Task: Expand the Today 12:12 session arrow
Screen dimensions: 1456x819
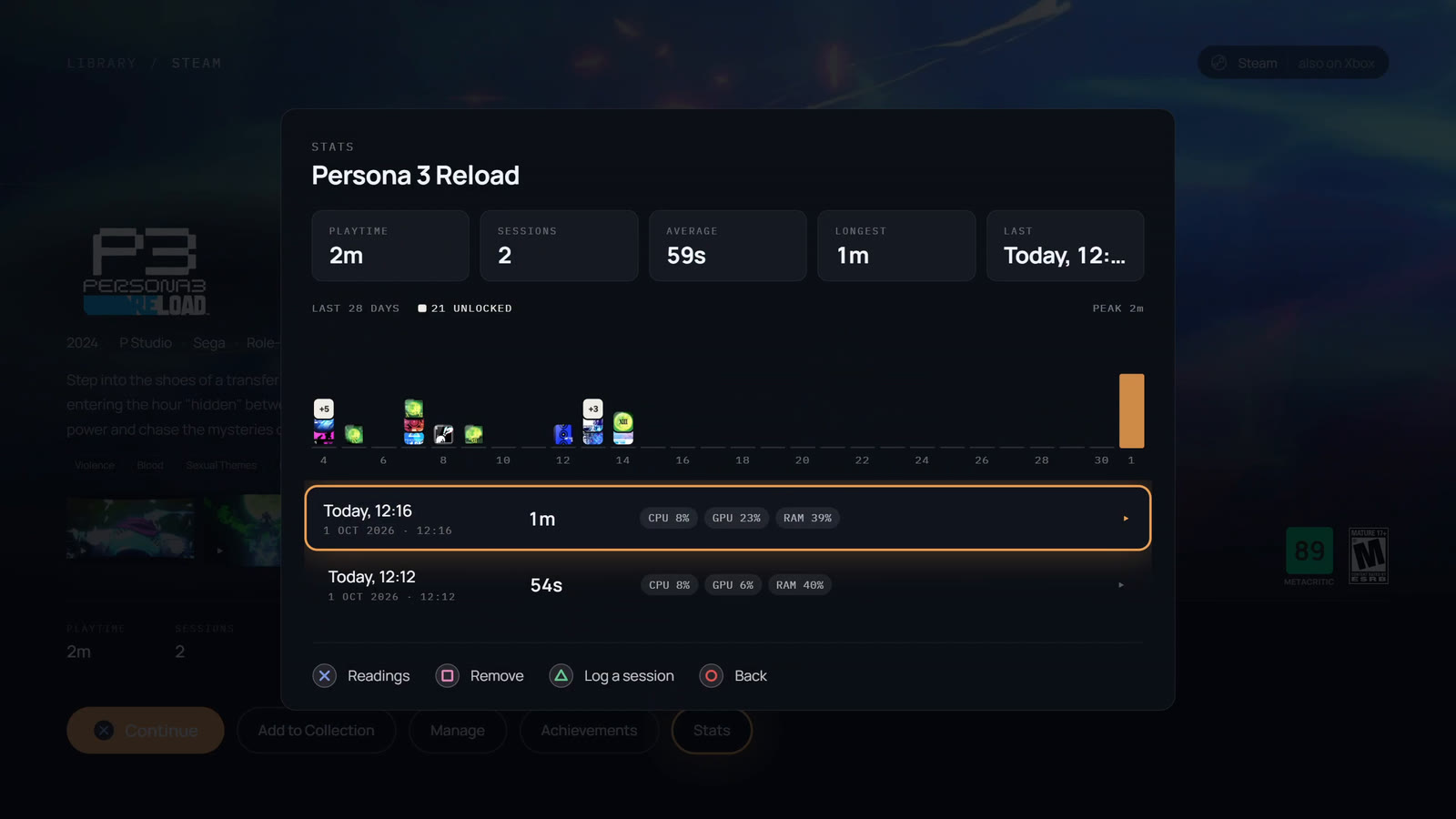Action: coord(1121,585)
